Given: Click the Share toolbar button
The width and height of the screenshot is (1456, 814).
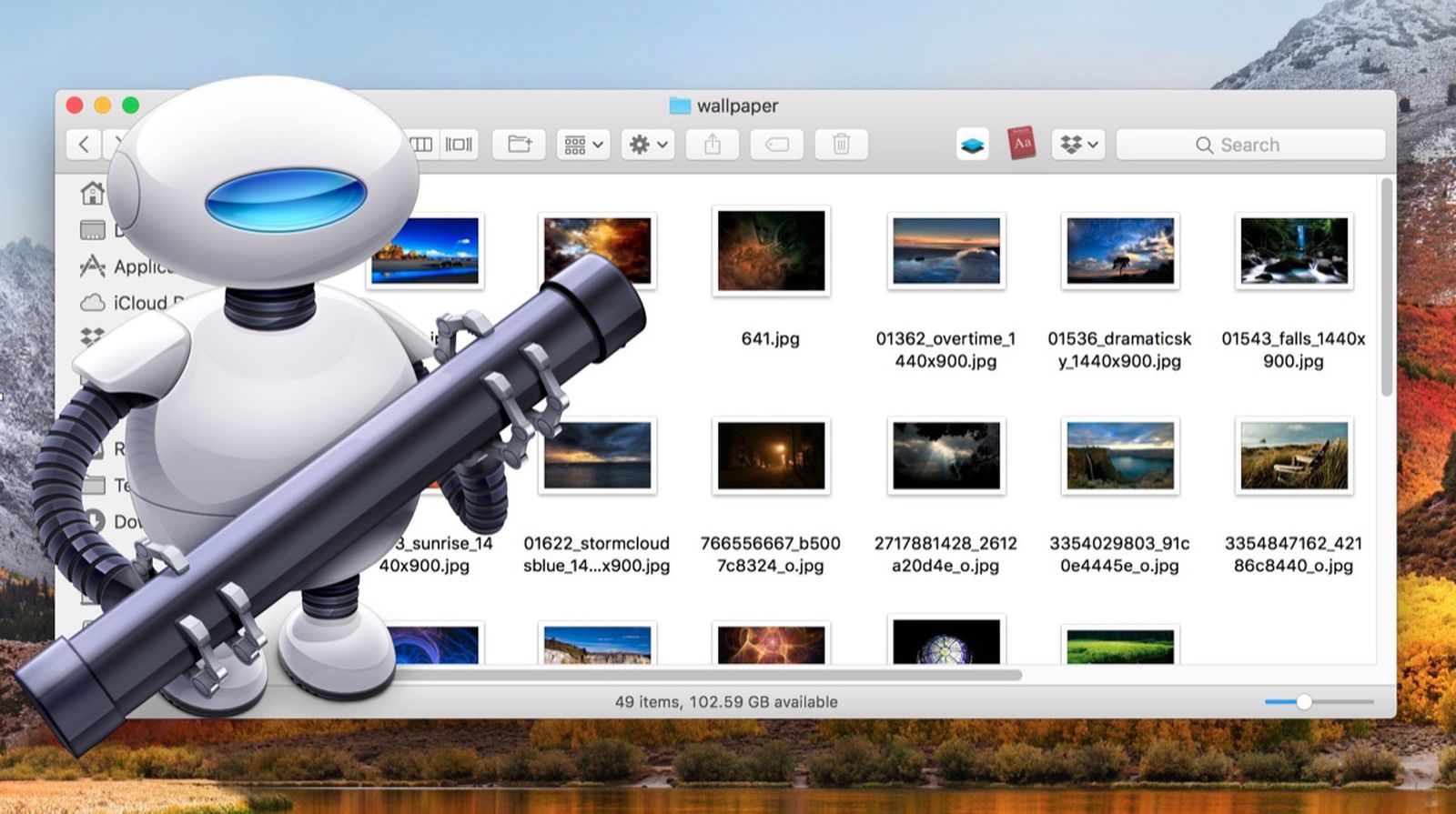Looking at the screenshot, I should click(x=713, y=145).
